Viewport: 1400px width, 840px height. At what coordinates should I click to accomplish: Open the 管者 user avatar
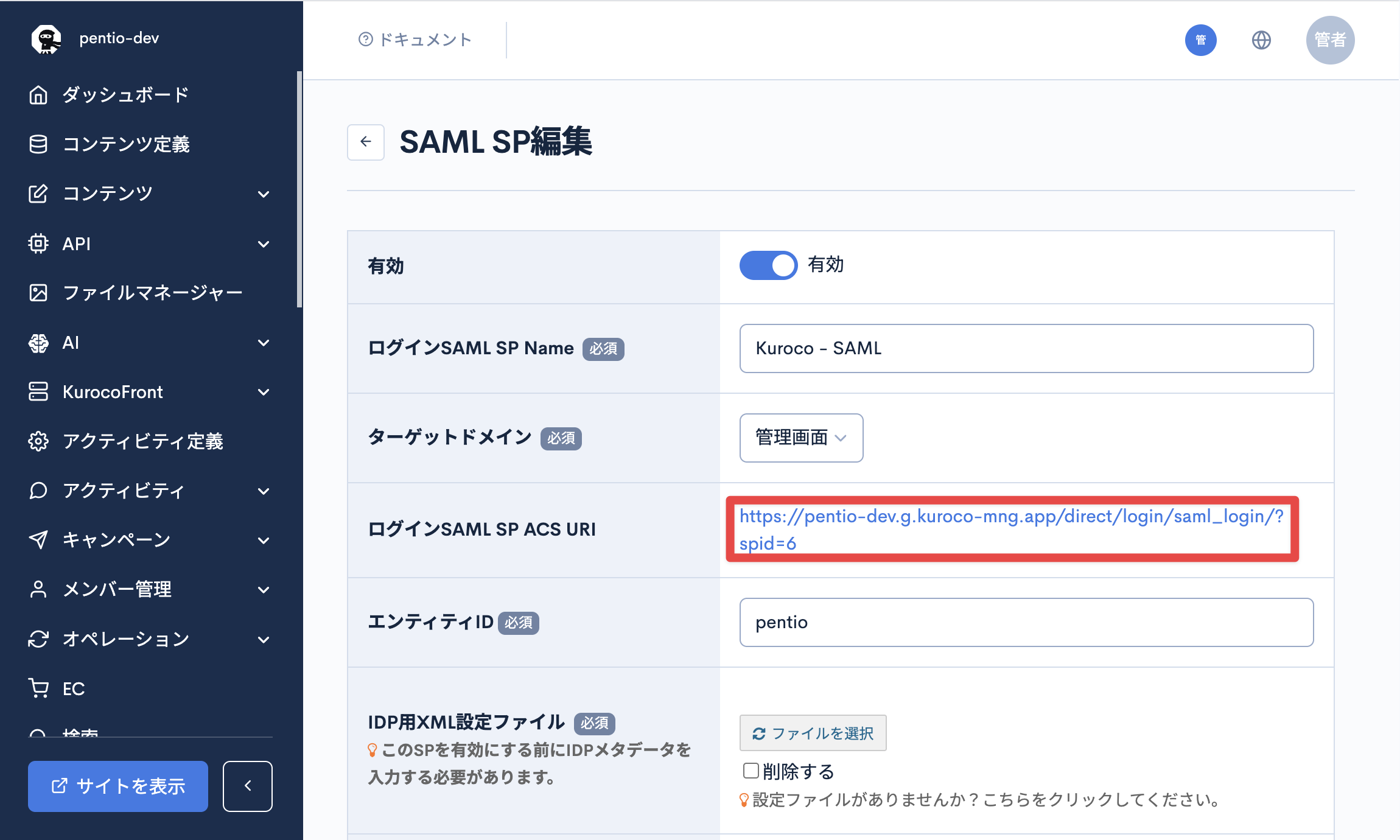pos(1330,40)
